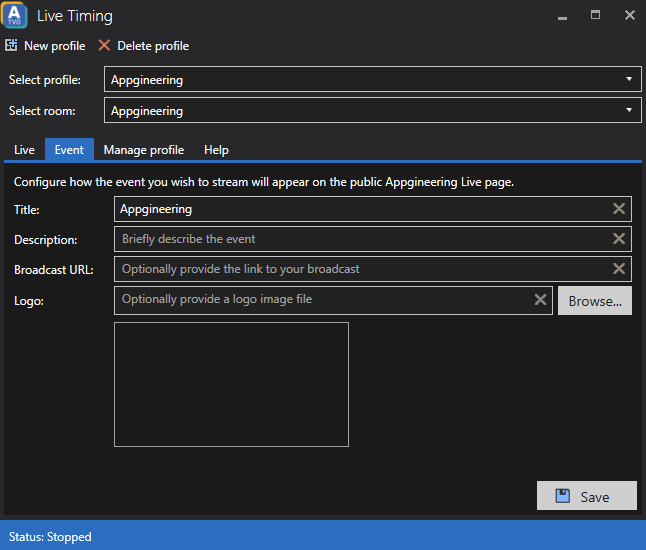This screenshot has height=550, width=646.
Task: Clear the Description field with its X
Action: 619,239
